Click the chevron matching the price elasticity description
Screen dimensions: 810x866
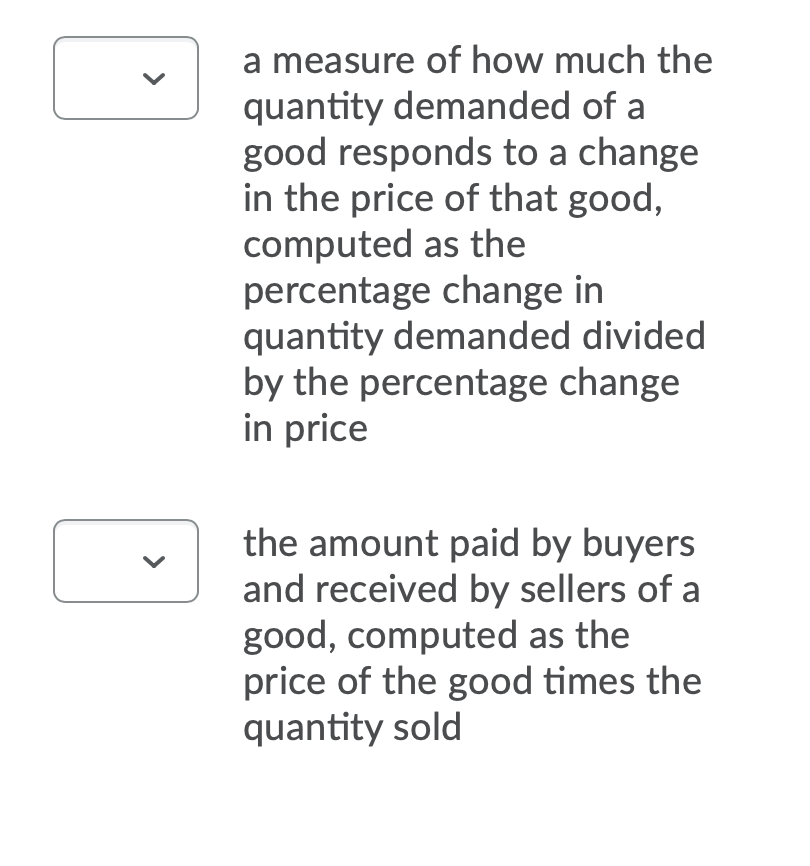[155, 80]
